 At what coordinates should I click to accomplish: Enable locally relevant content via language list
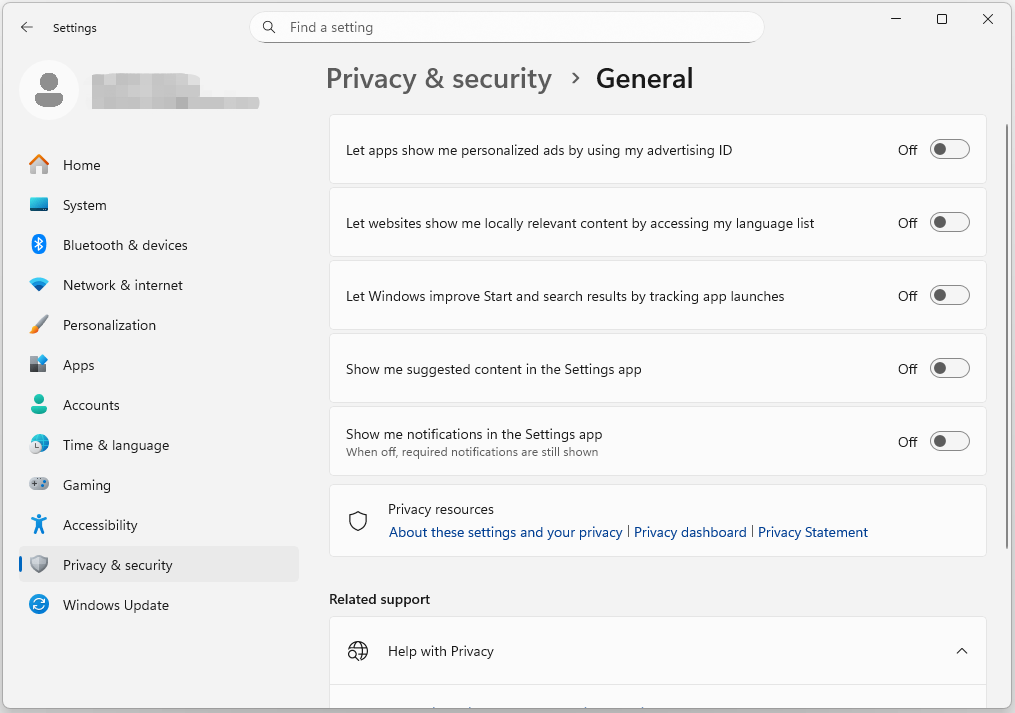click(x=949, y=221)
